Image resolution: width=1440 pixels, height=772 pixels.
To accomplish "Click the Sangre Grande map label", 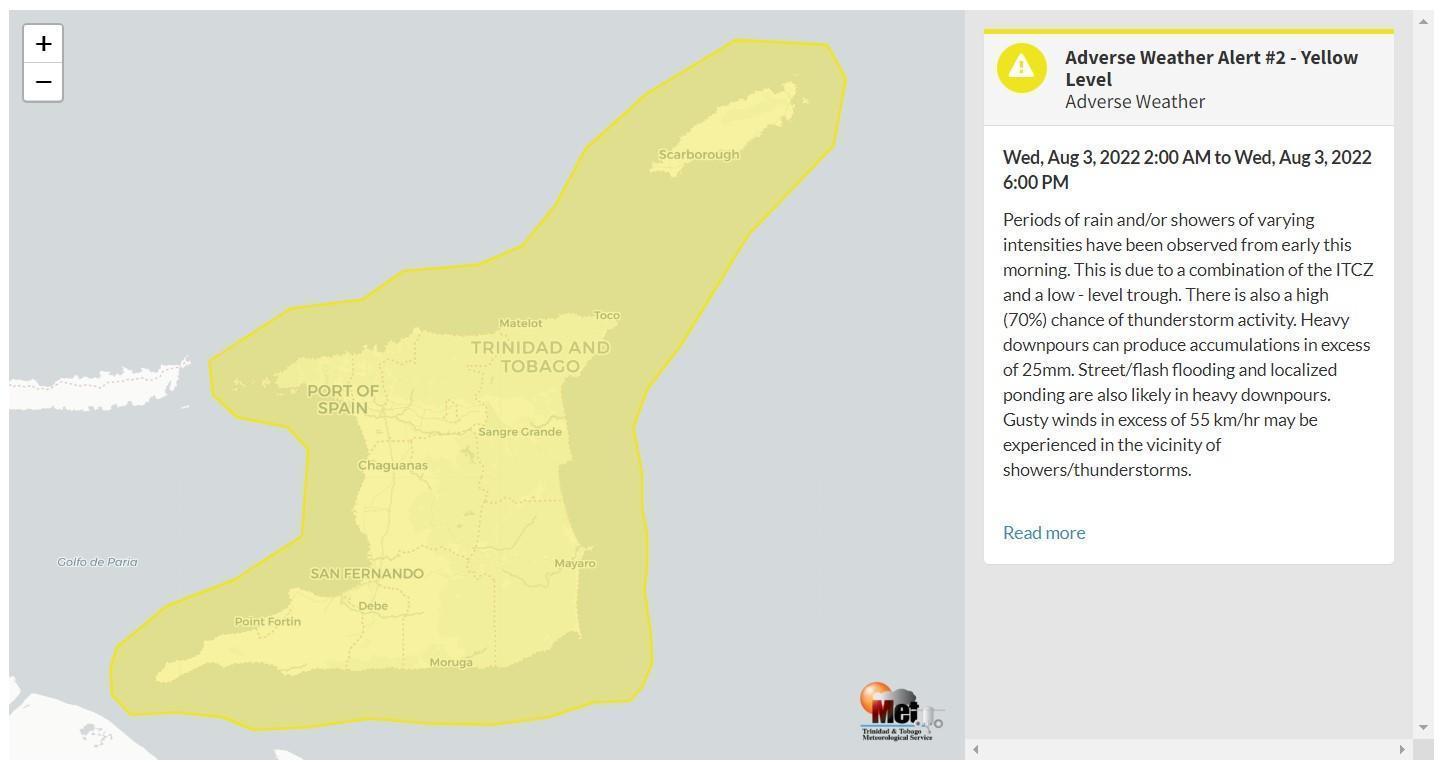I will click(520, 432).
